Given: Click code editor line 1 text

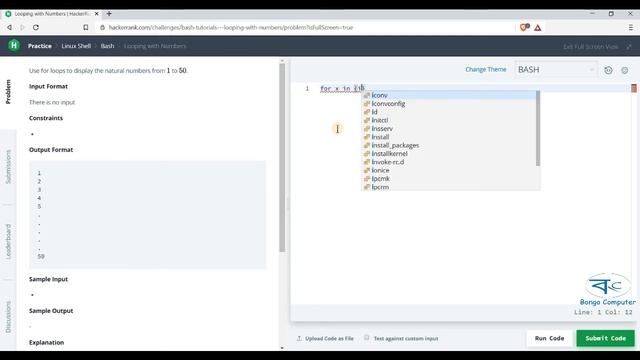Looking at the screenshot, I should click(x=342, y=89).
